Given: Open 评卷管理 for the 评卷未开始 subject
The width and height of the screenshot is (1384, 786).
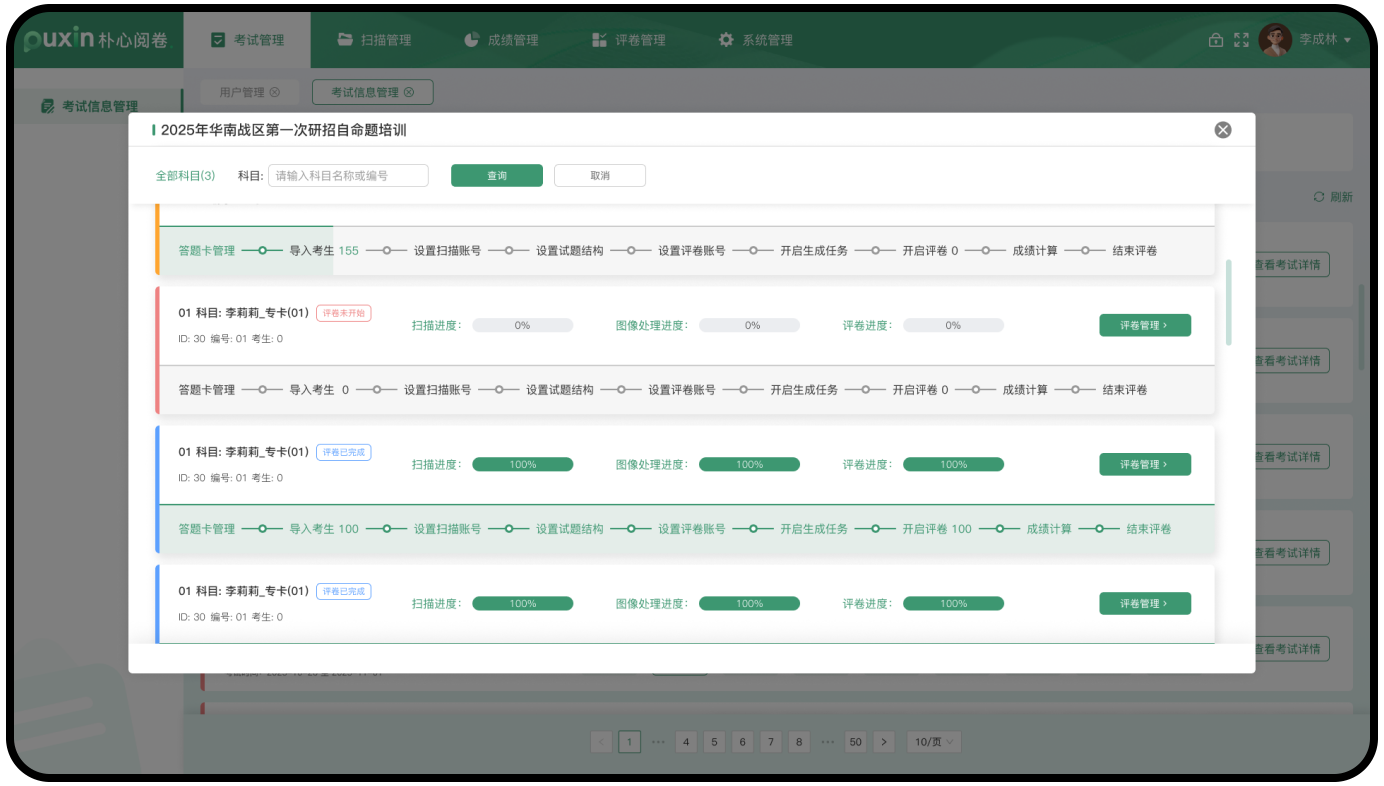Looking at the screenshot, I should (1144, 325).
